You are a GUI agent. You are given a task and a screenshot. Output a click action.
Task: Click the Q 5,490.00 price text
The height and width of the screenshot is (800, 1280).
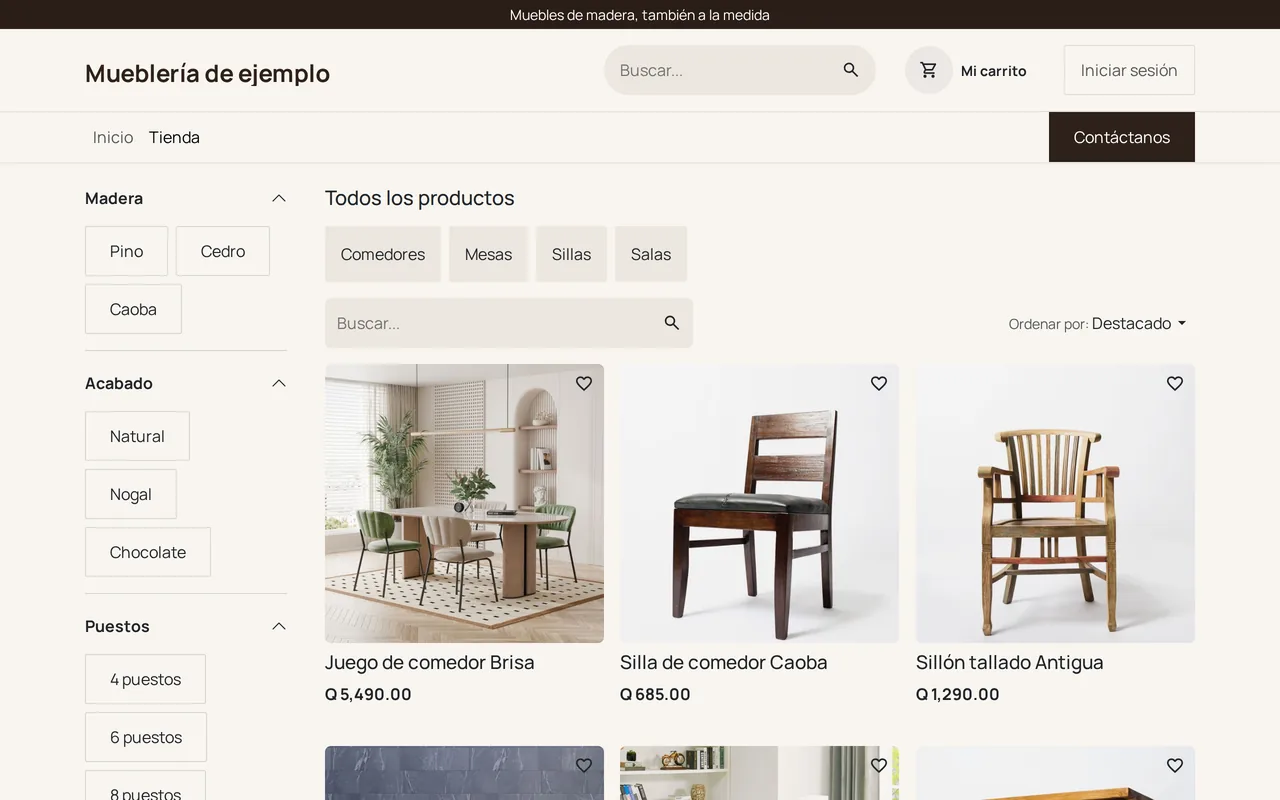[368, 694]
